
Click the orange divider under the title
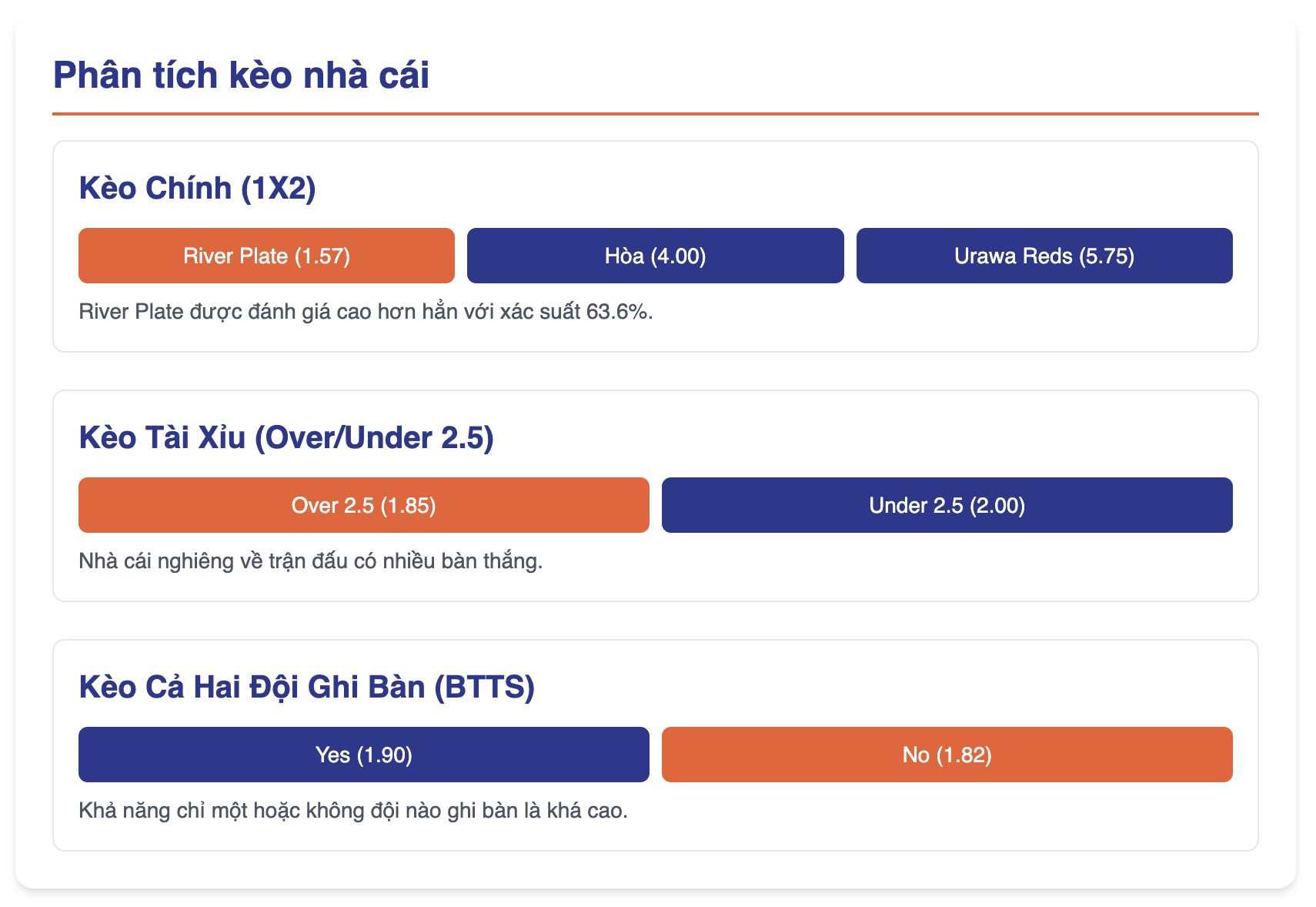(656, 114)
